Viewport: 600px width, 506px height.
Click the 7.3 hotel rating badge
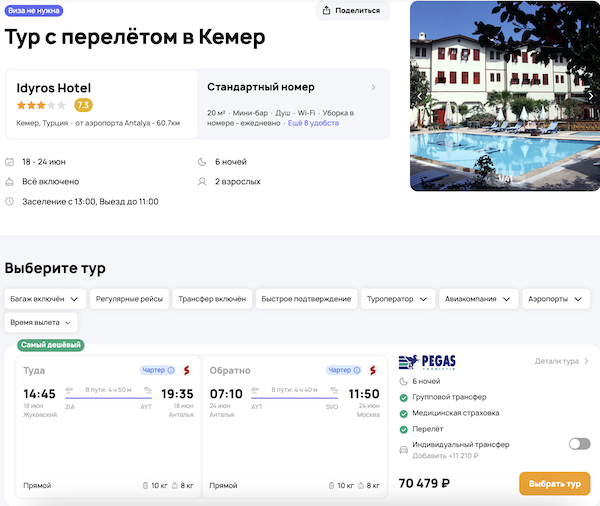(x=83, y=105)
